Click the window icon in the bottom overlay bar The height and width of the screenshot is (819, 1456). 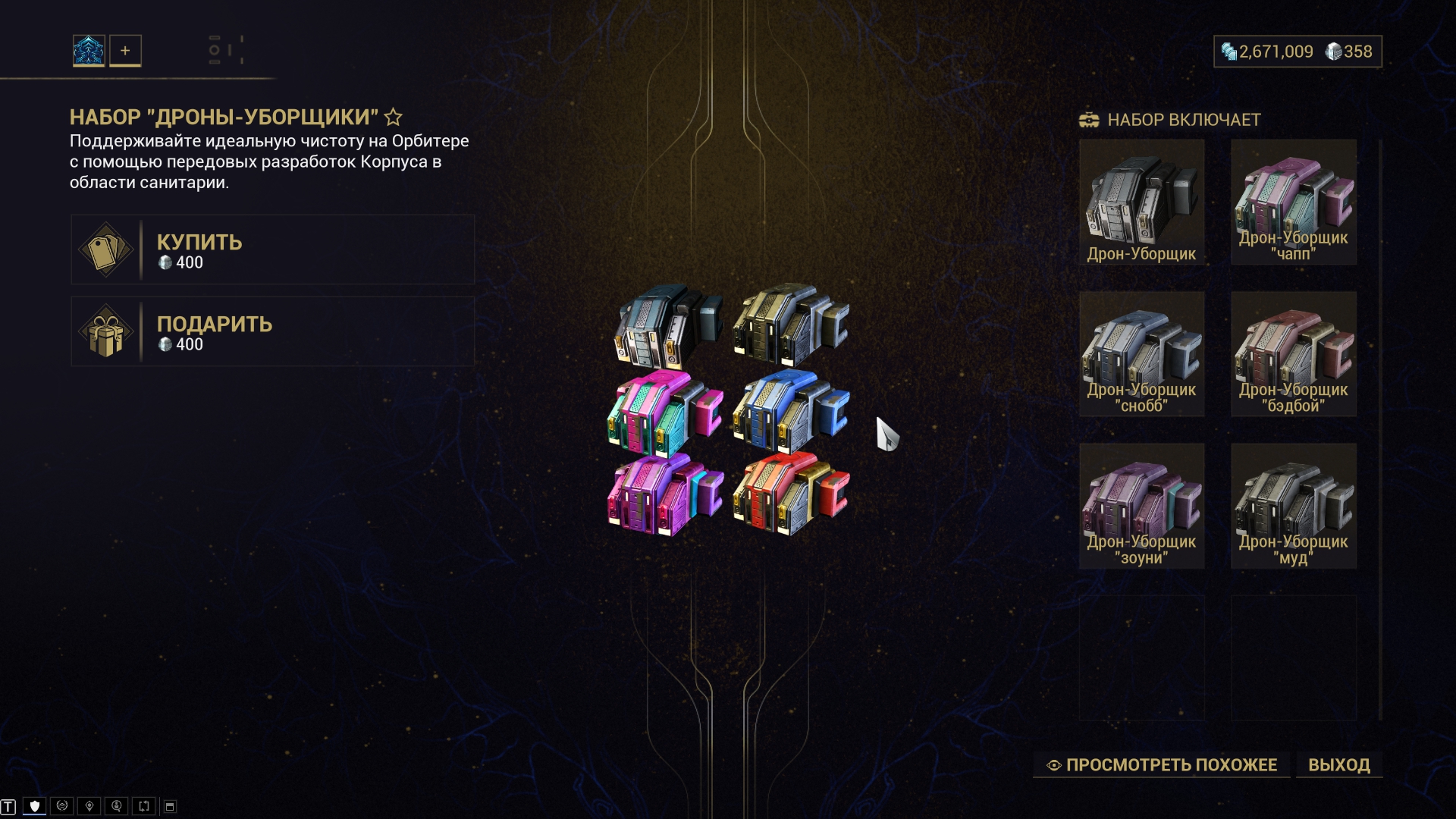[171, 806]
